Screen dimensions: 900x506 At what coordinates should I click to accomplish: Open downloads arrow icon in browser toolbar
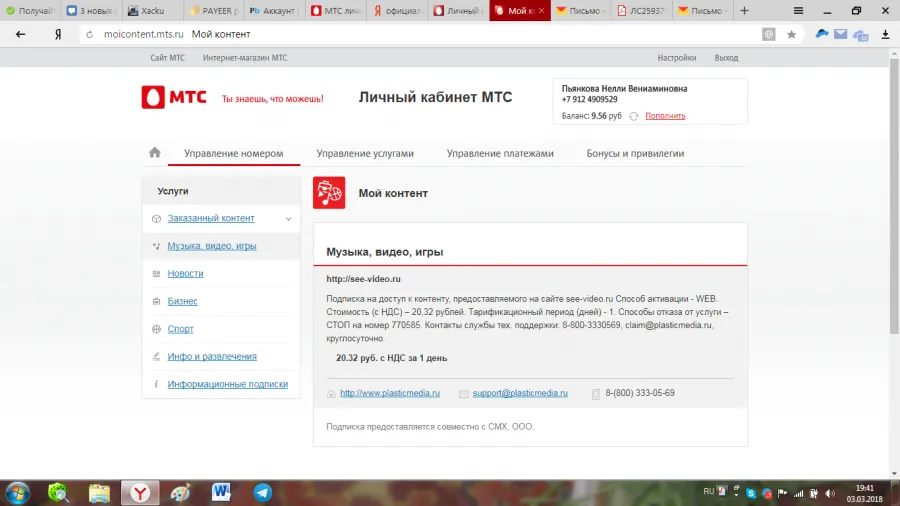[886, 34]
